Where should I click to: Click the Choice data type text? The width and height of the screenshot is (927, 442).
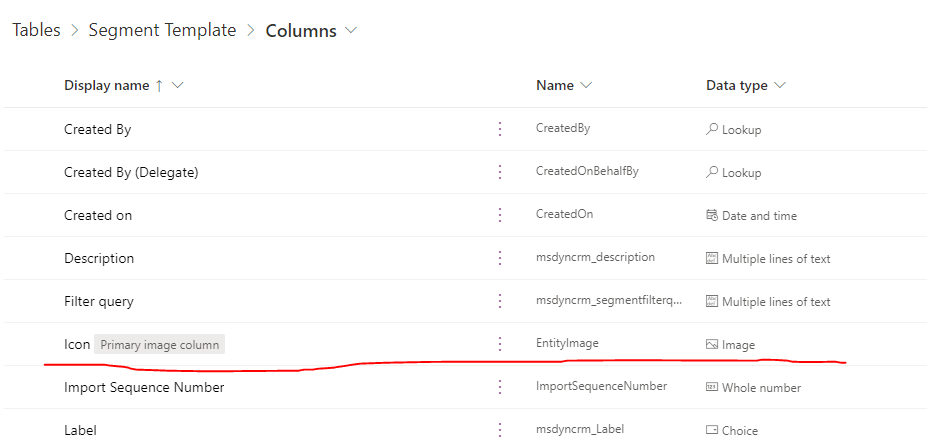(740, 431)
